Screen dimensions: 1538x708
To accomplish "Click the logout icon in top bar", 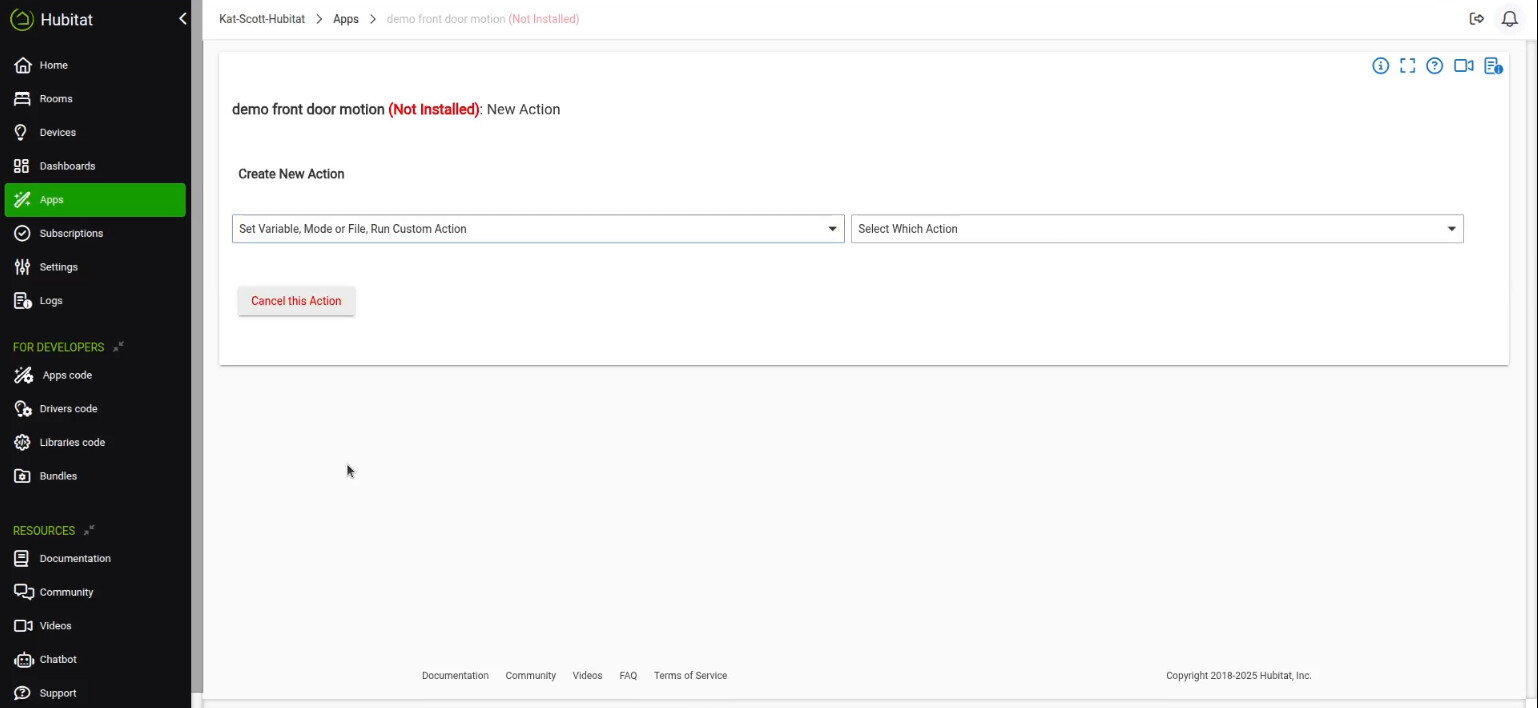I will [x=1476, y=19].
